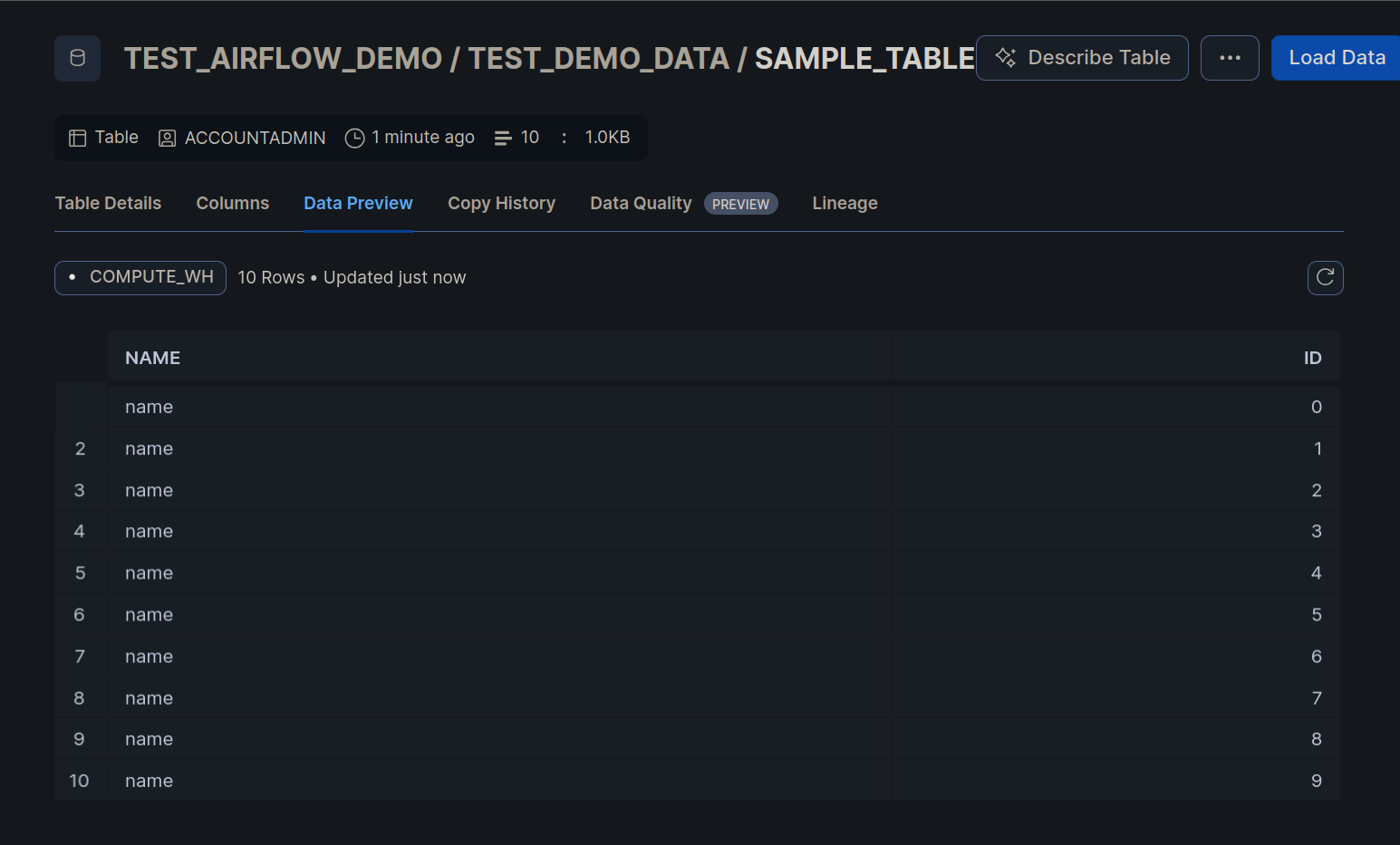Click the 10 Rows • Updated just now status text

(352, 278)
